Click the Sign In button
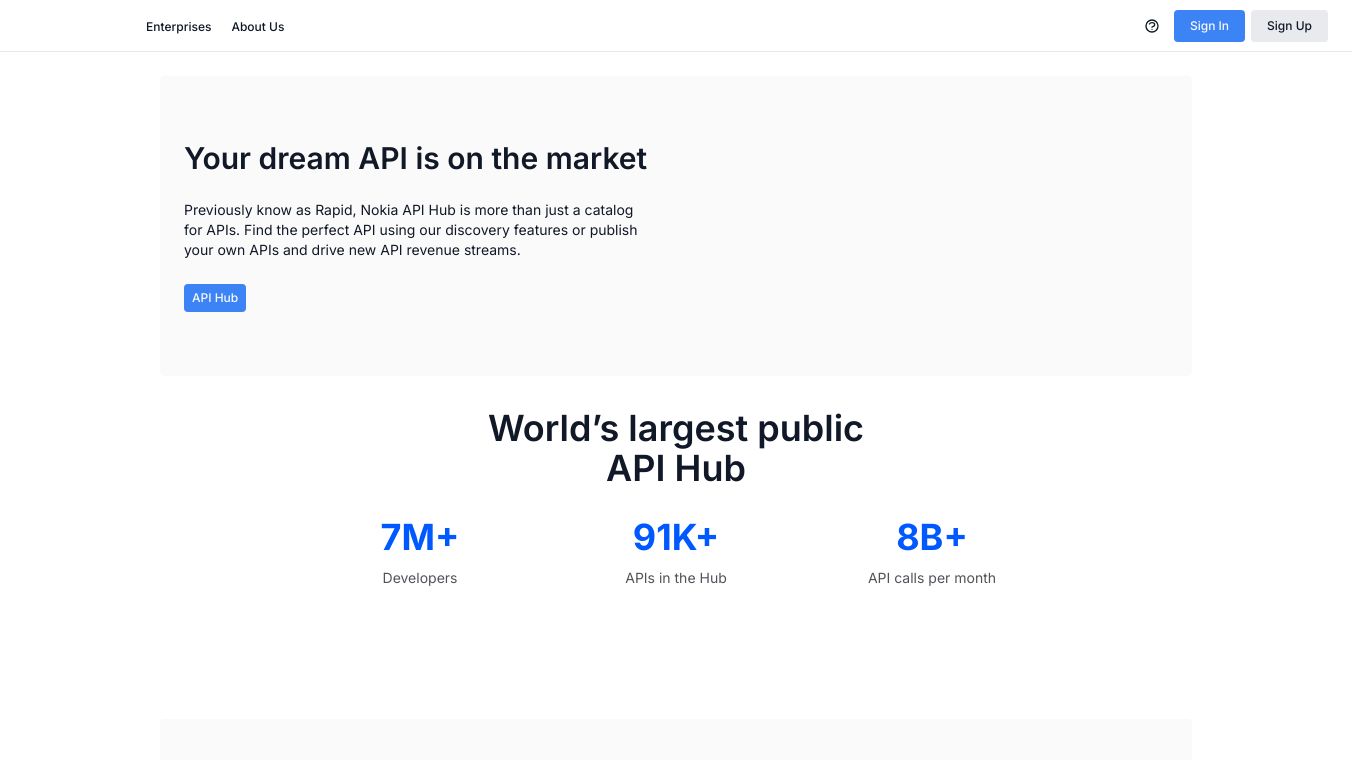 coord(1209,26)
